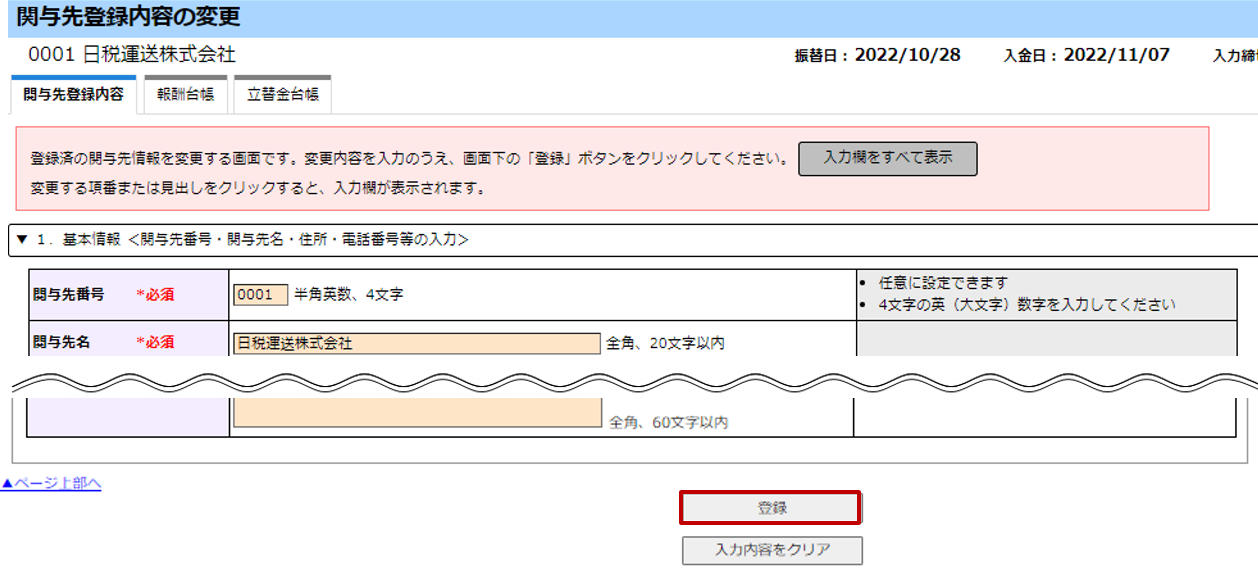The height and width of the screenshot is (573, 1258).
Task: Click the 関与先番号 input field containing 0001
Action: 260,295
